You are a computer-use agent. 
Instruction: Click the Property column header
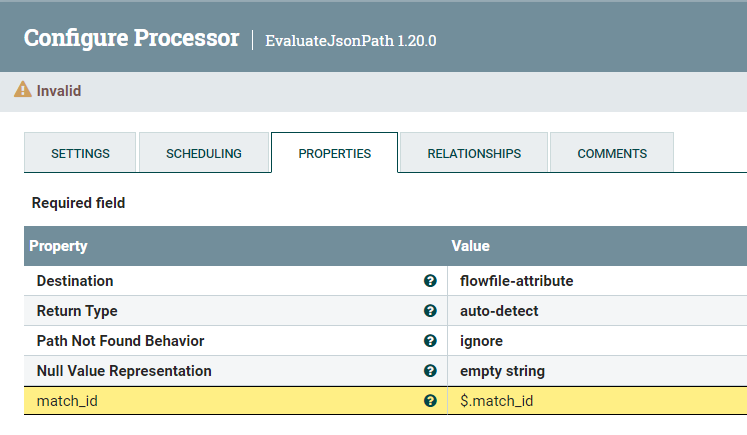click(58, 245)
